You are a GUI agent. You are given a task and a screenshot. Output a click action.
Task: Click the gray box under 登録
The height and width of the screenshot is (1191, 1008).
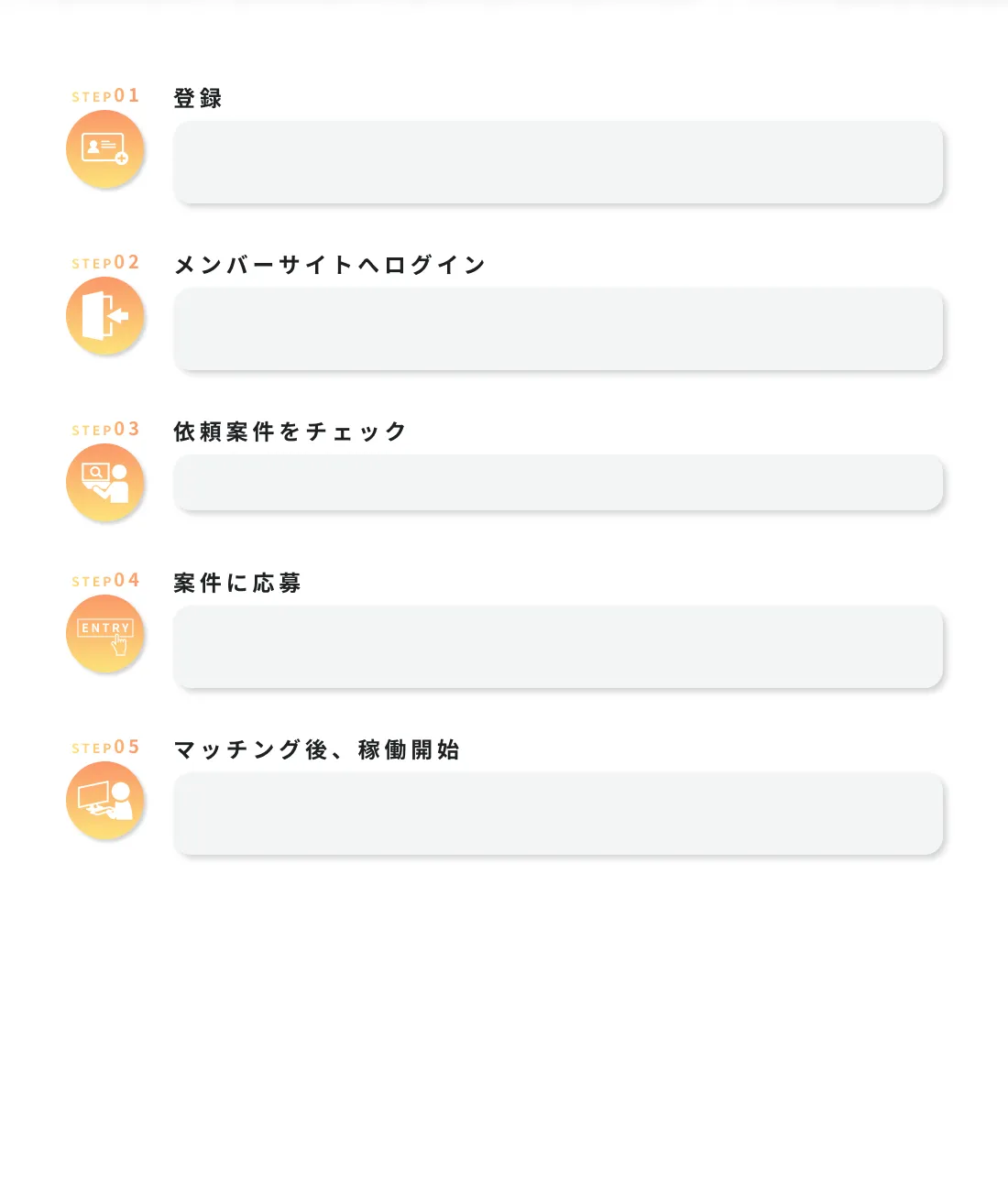click(x=558, y=162)
